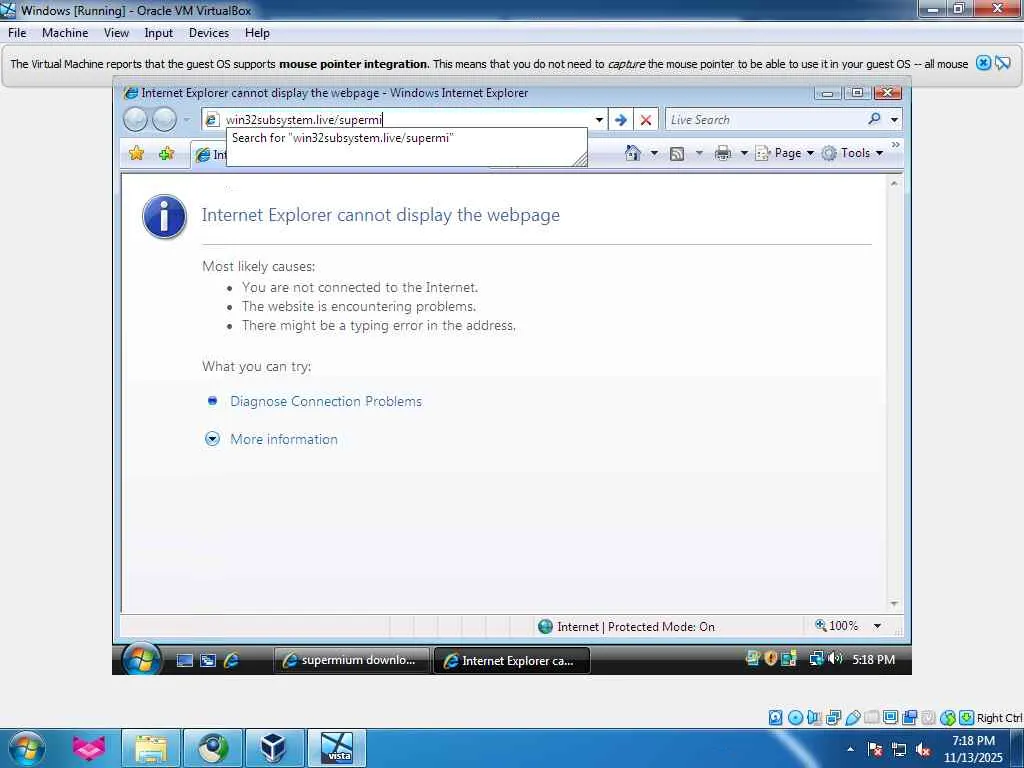Viewport: 1024px width, 768px height.
Task: Click the VirtualBox display status icon
Action: point(890,718)
